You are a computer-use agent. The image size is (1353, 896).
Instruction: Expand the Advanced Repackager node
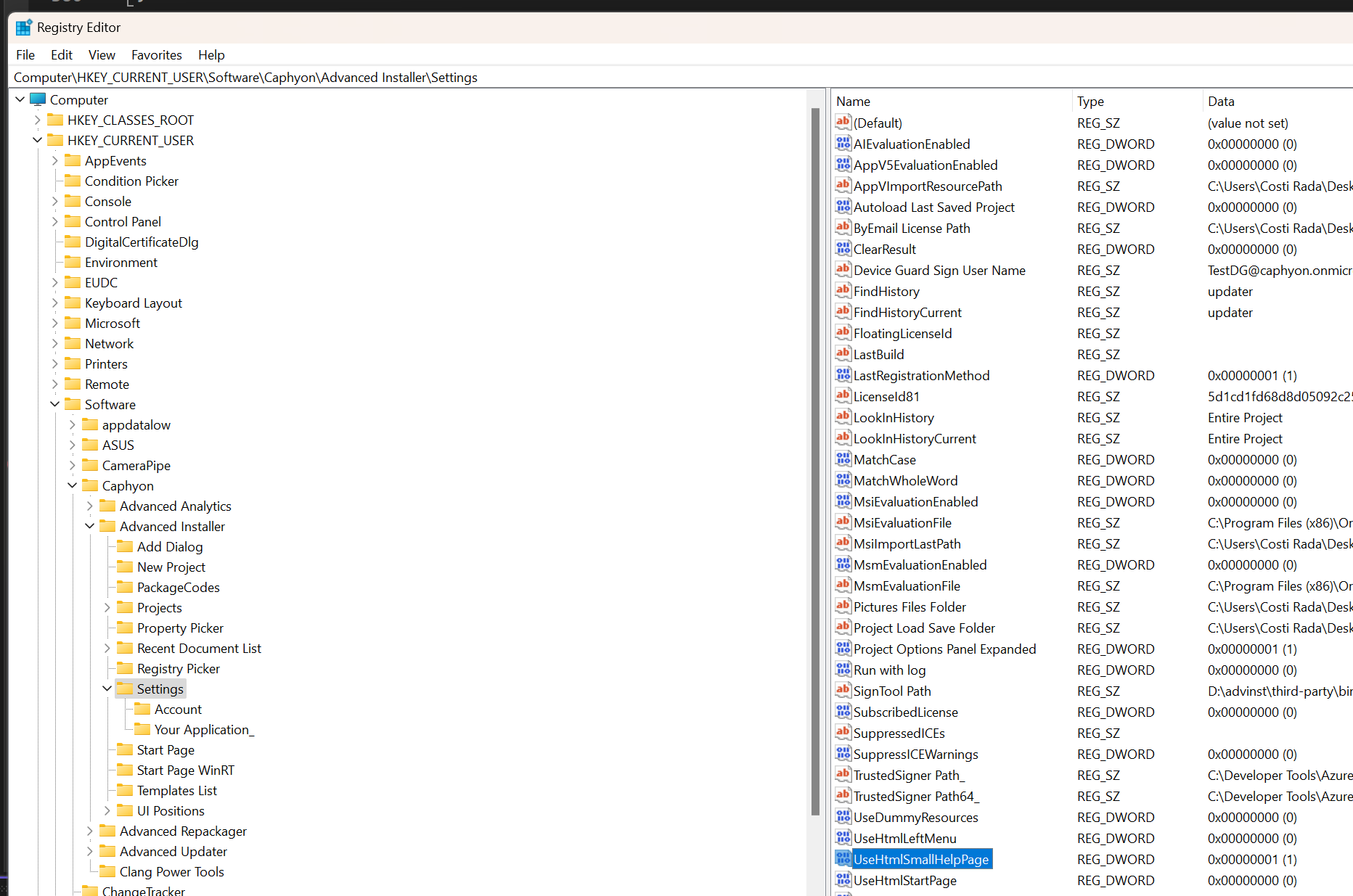click(89, 831)
